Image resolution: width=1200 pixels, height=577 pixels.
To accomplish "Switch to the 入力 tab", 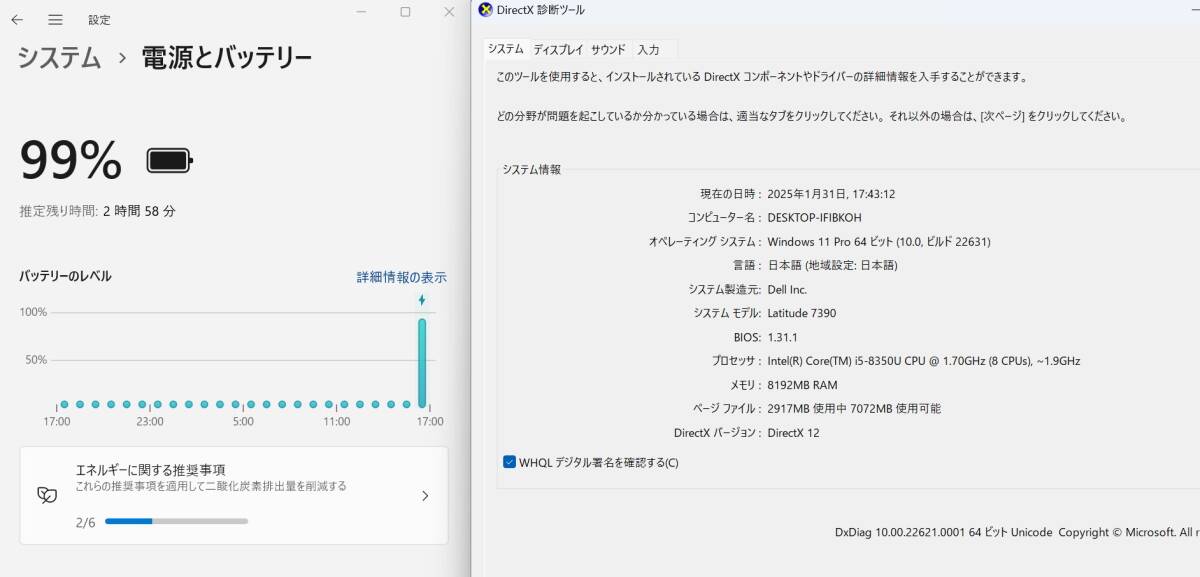I will pyautogui.click(x=648, y=49).
